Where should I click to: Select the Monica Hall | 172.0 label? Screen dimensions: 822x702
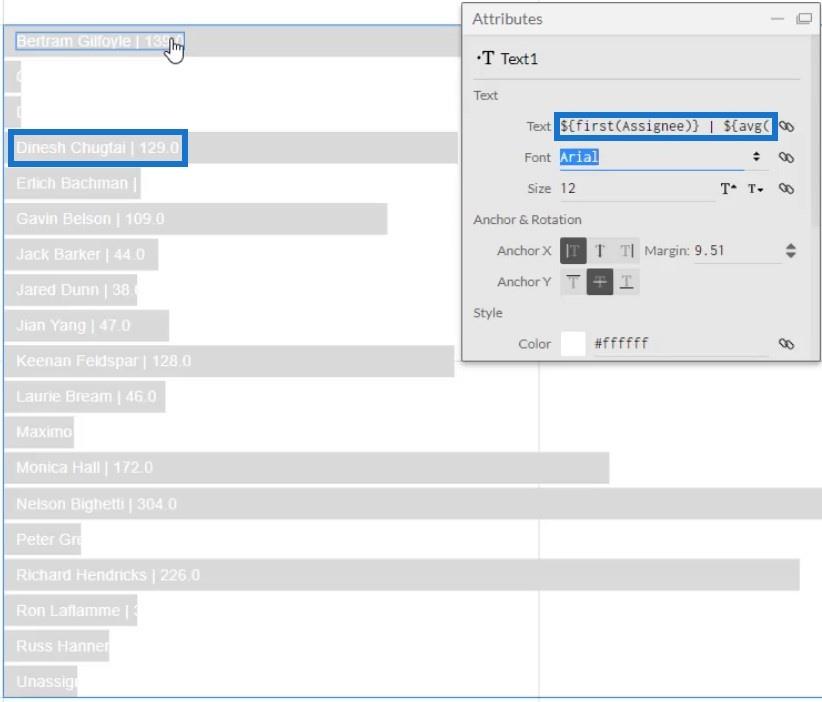(x=84, y=468)
